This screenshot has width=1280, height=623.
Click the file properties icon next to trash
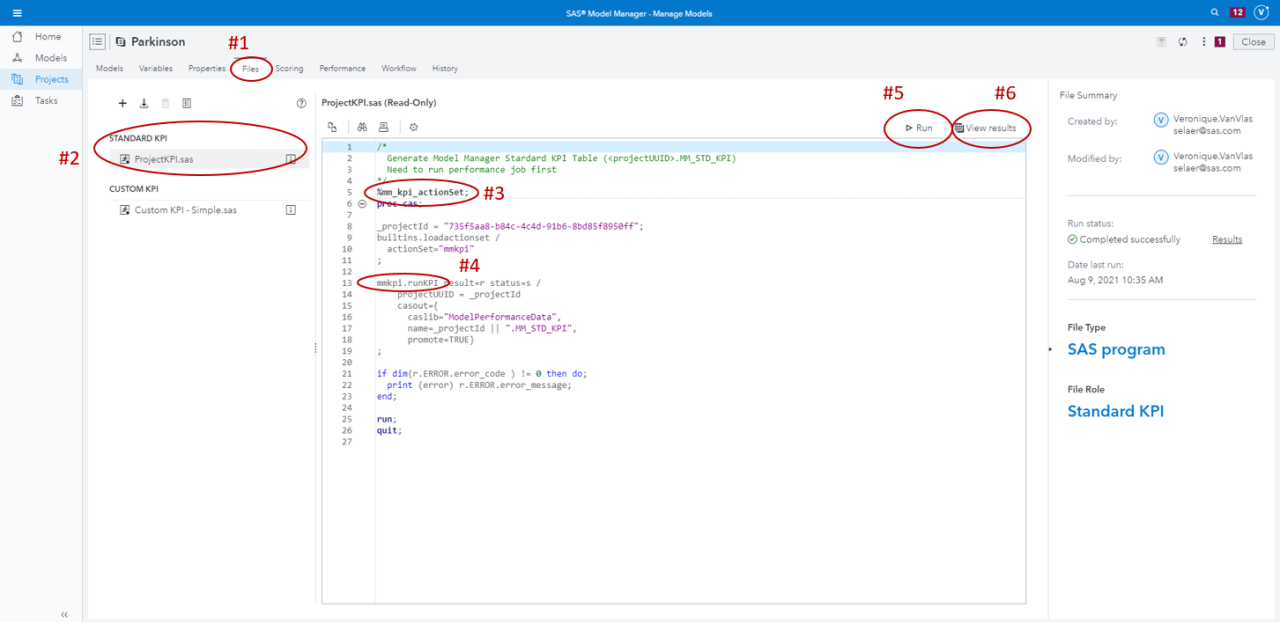tap(187, 103)
